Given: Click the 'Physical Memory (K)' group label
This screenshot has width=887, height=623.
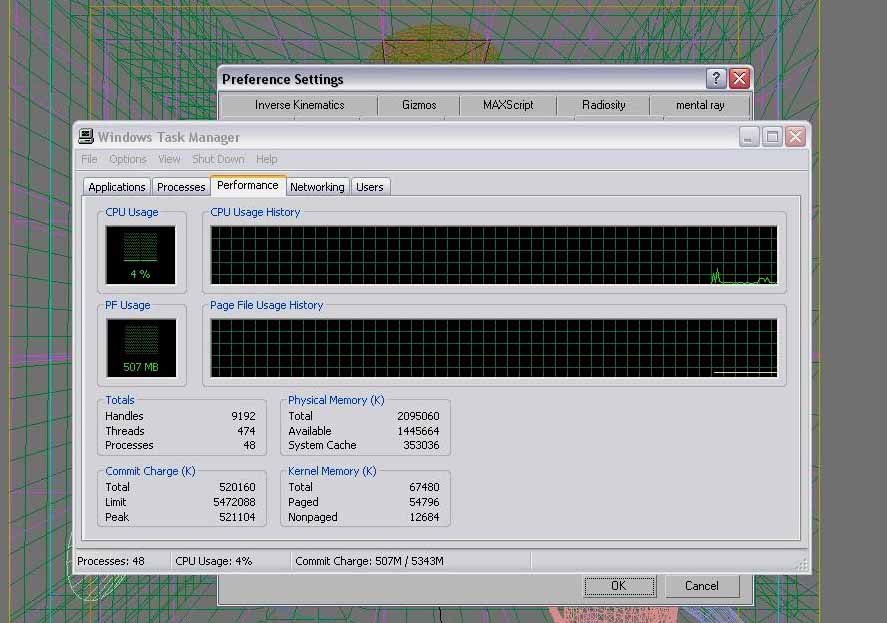Looking at the screenshot, I should click(336, 400).
